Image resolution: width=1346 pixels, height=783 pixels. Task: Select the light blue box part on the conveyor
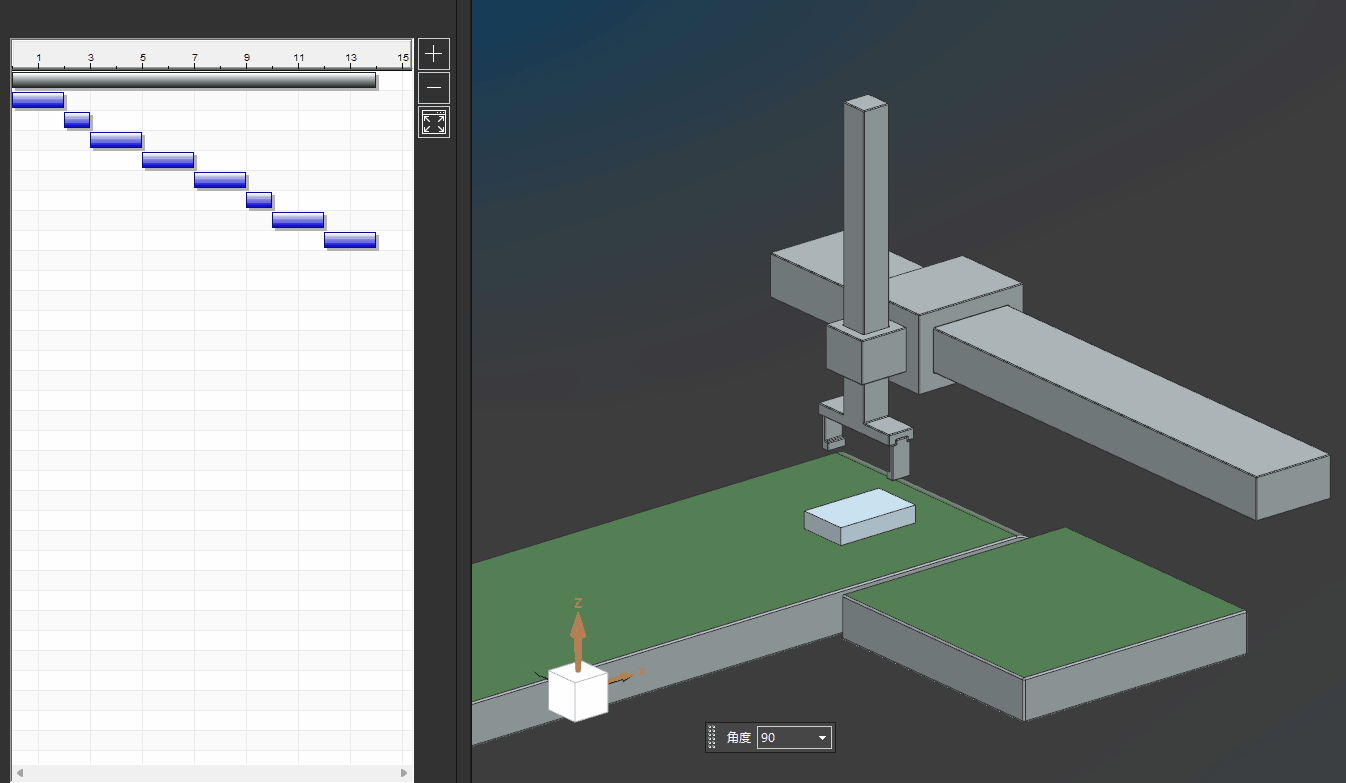tap(860, 516)
